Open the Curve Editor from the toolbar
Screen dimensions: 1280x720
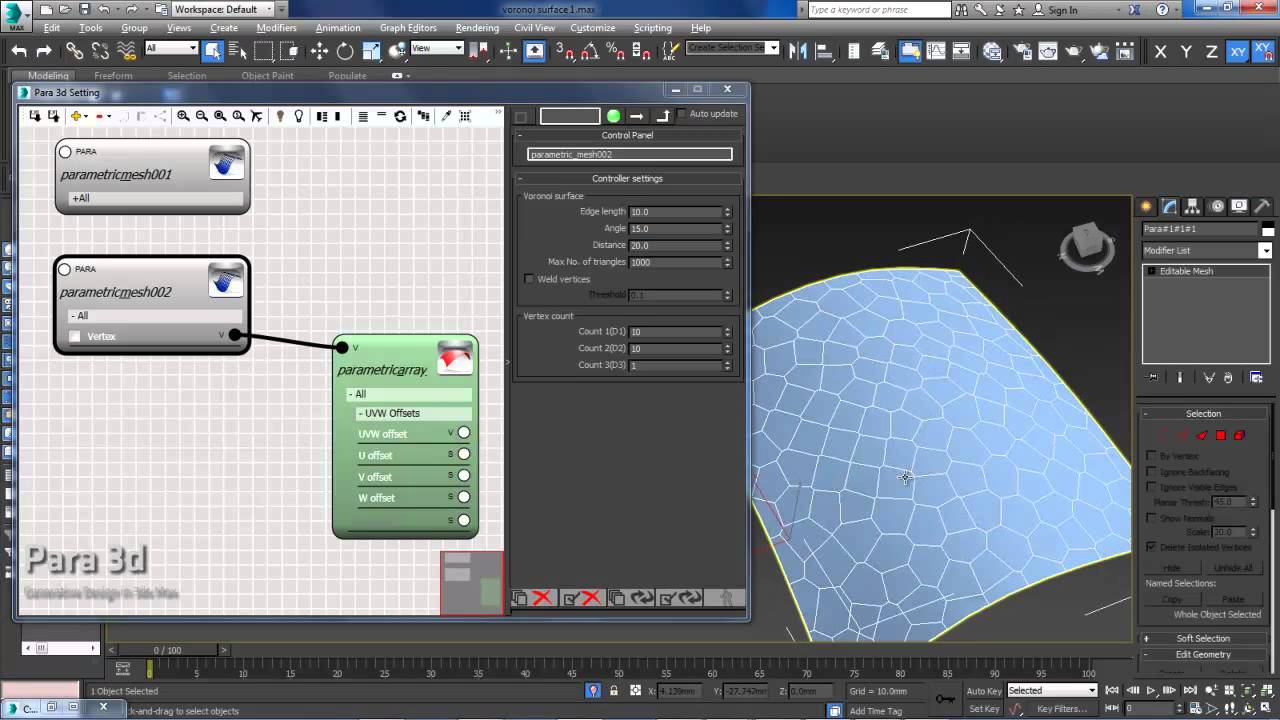coord(935,51)
